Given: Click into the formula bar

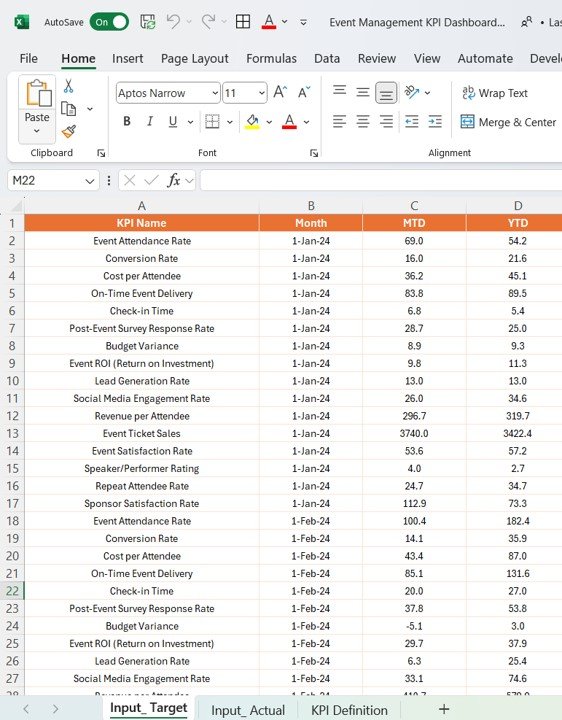Looking at the screenshot, I should [381, 180].
